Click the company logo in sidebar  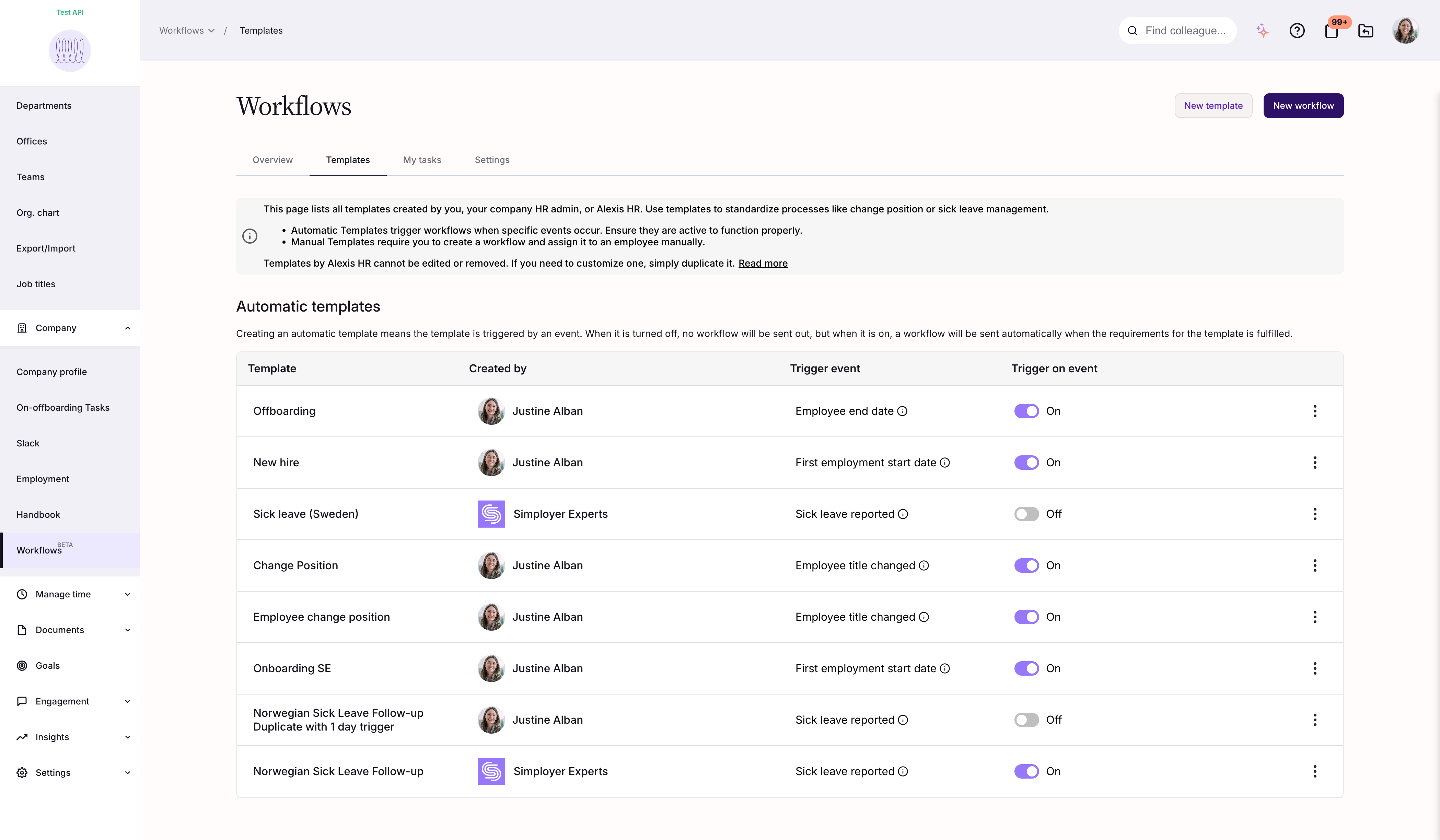(x=70, y=51)
